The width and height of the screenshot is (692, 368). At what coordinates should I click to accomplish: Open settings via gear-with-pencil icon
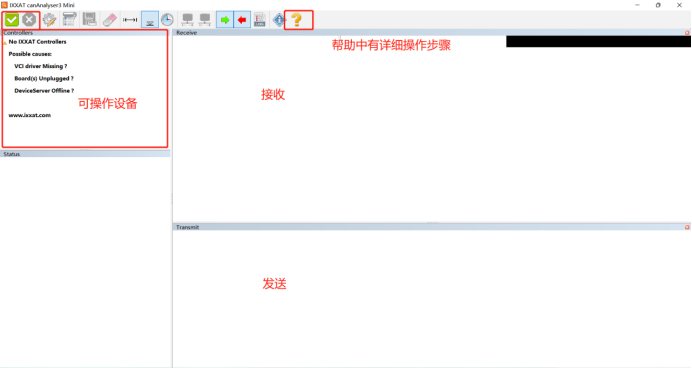point(49,20)
